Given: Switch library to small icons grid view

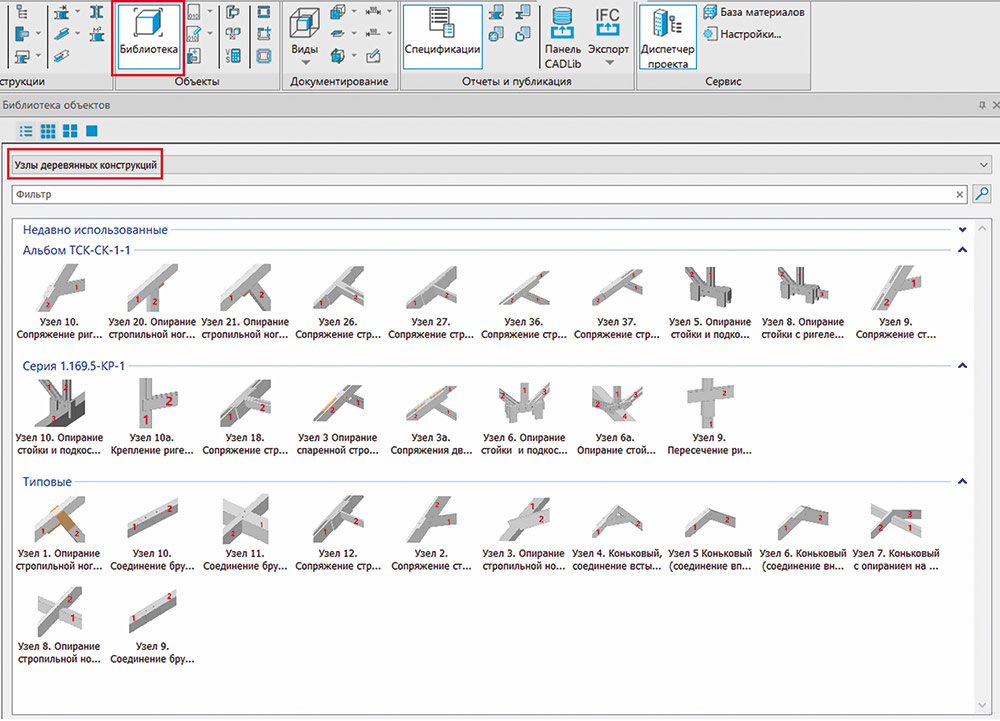Looking at the screenshot, I should [48, 131].
